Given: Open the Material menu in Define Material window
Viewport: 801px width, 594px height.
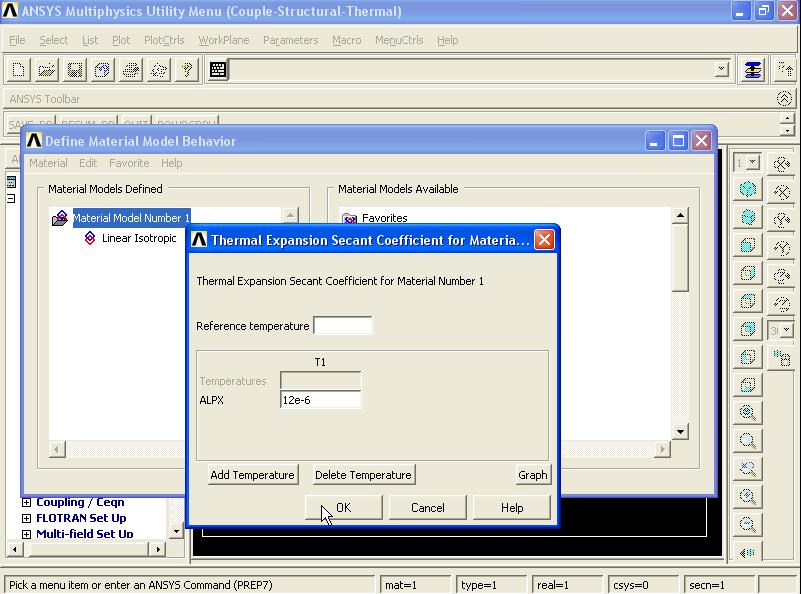Looking at the screenshot, I should 48,163.
